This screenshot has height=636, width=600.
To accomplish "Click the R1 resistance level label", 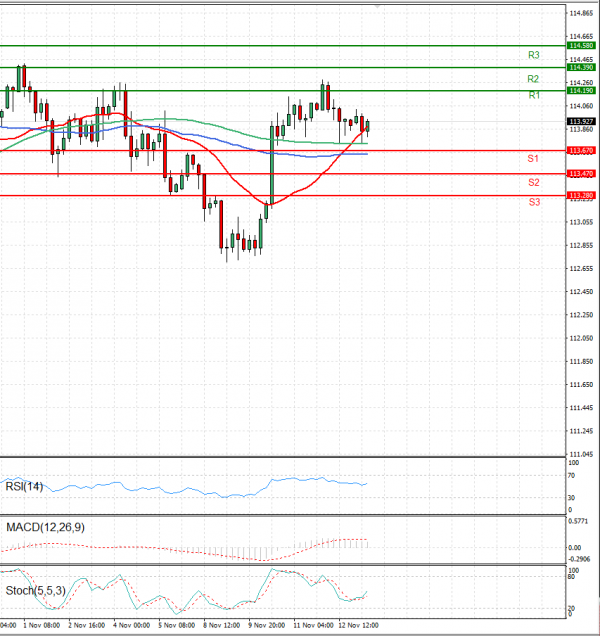I will point(534,95).
